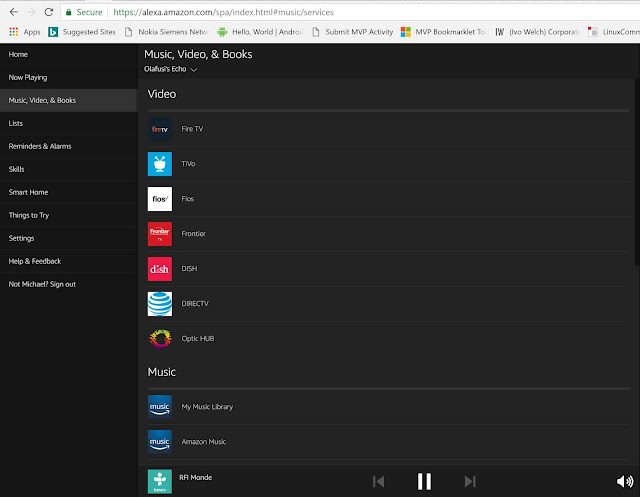Image resolution: width=640 pixels, height=497 pixels.
Task: Open Submit MVP Activity bookmark
Action: click(x=353, y=32)
